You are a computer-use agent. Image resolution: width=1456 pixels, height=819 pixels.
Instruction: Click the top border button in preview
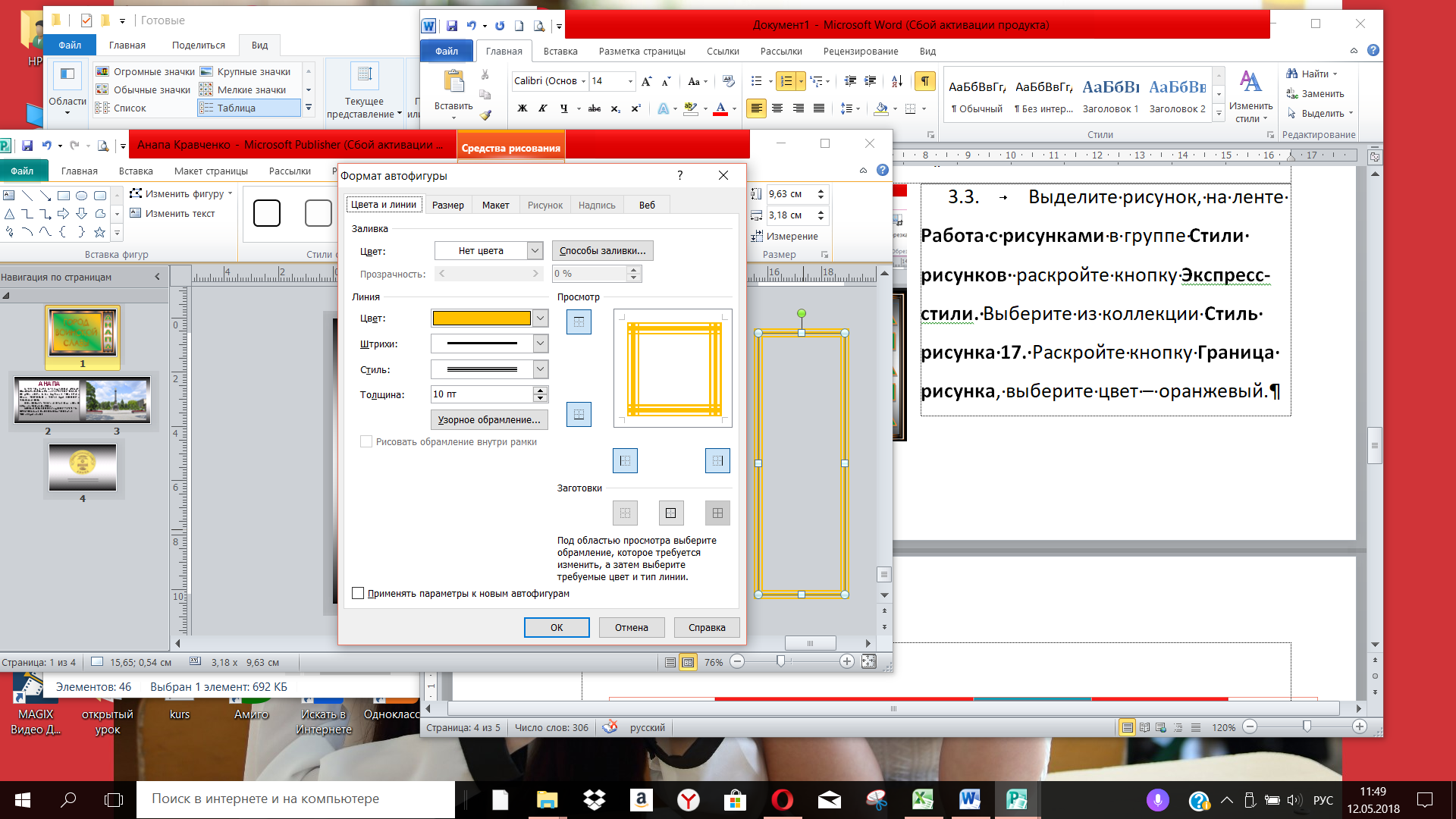(x=579, y=322)
